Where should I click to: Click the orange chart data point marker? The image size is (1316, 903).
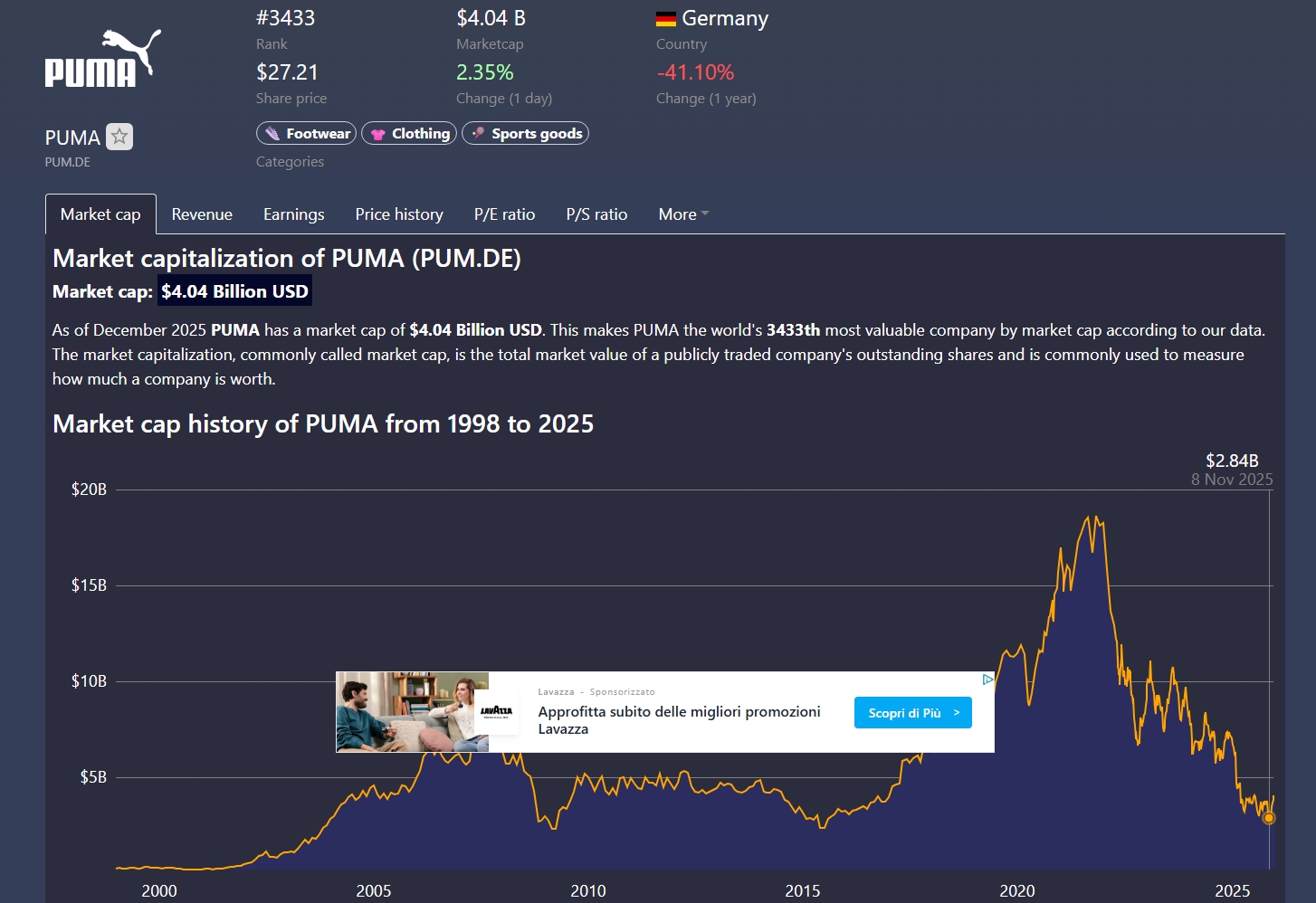[1269, 818]
